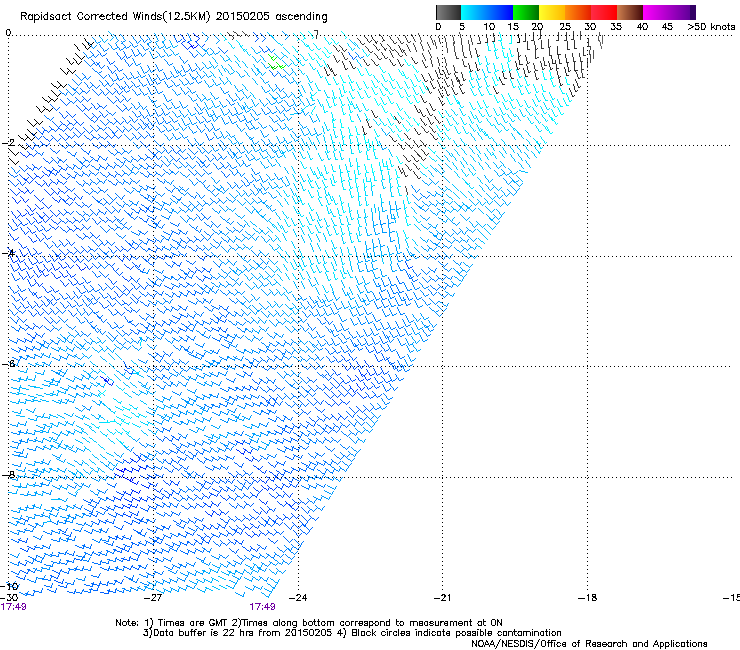740x650 pixels.
Task: Click the cyan 5-10 knots color swatch
Action: tap(474, 12)
